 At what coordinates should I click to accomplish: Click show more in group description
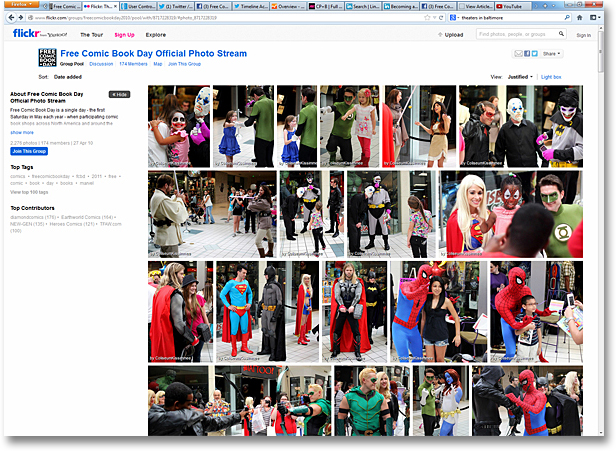(x=22, y=133)
